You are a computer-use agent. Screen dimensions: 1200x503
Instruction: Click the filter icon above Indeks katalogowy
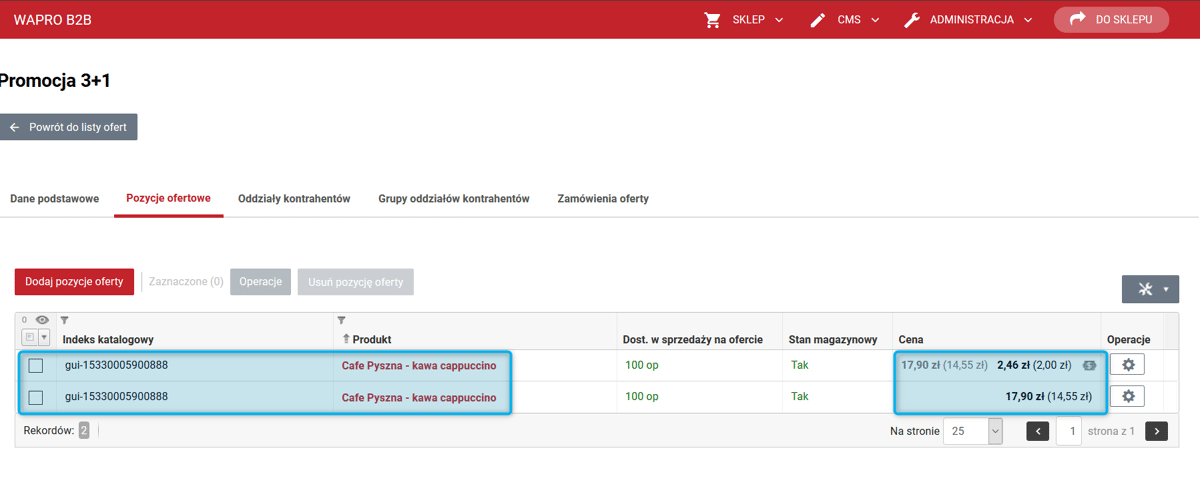pyautogui.click(x=65, y=321)
